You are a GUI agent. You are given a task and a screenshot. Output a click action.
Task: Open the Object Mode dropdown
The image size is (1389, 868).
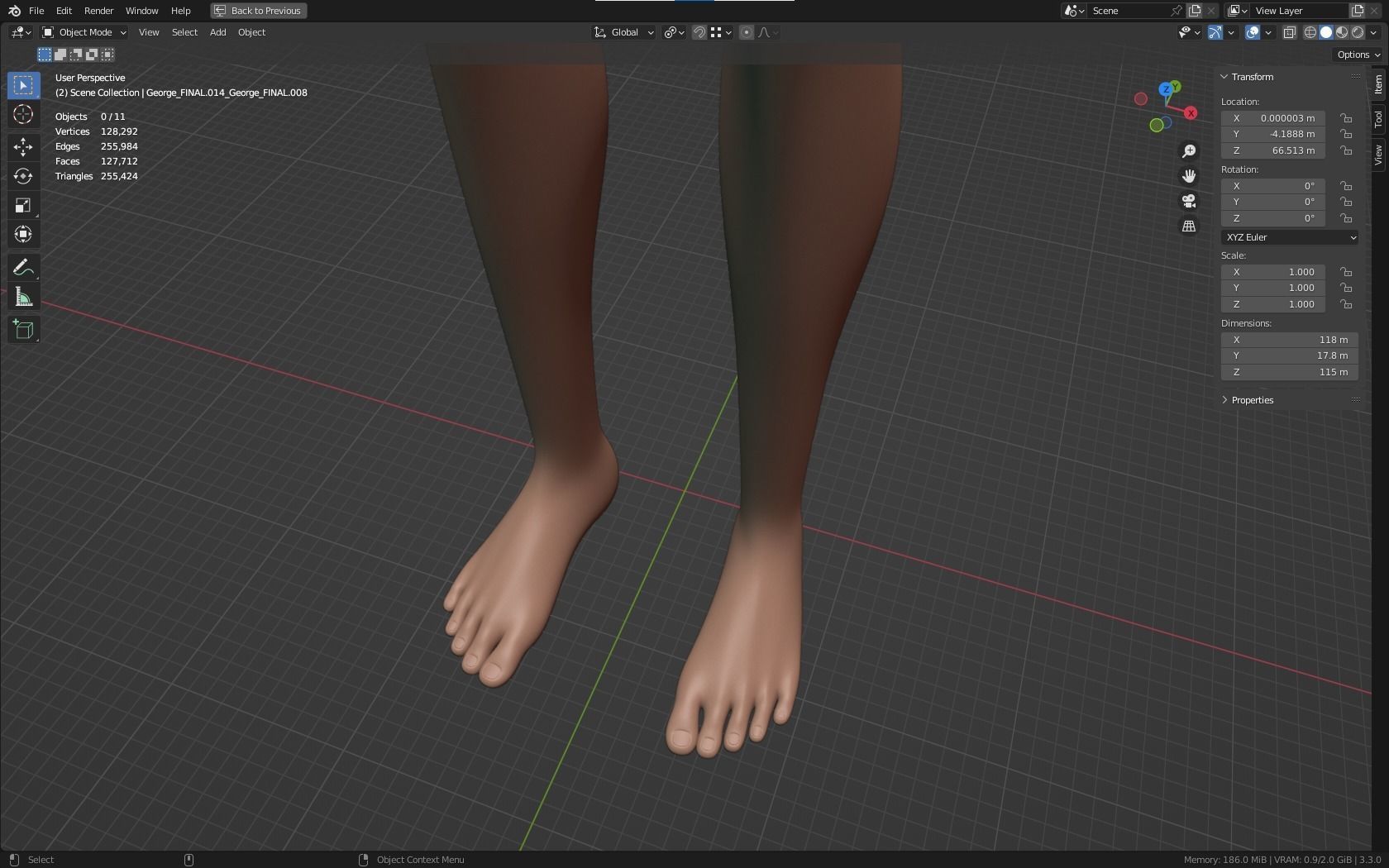84,32
